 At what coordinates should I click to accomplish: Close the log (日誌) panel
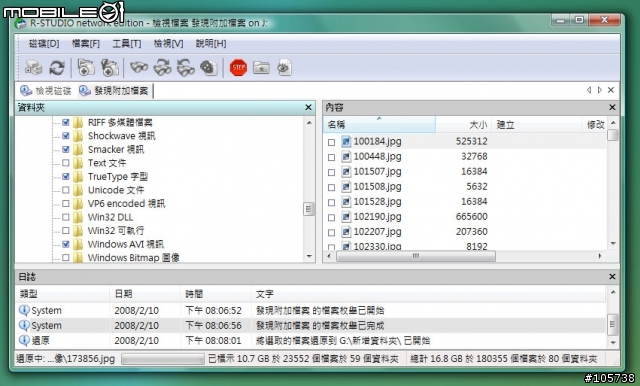point(612,277)
